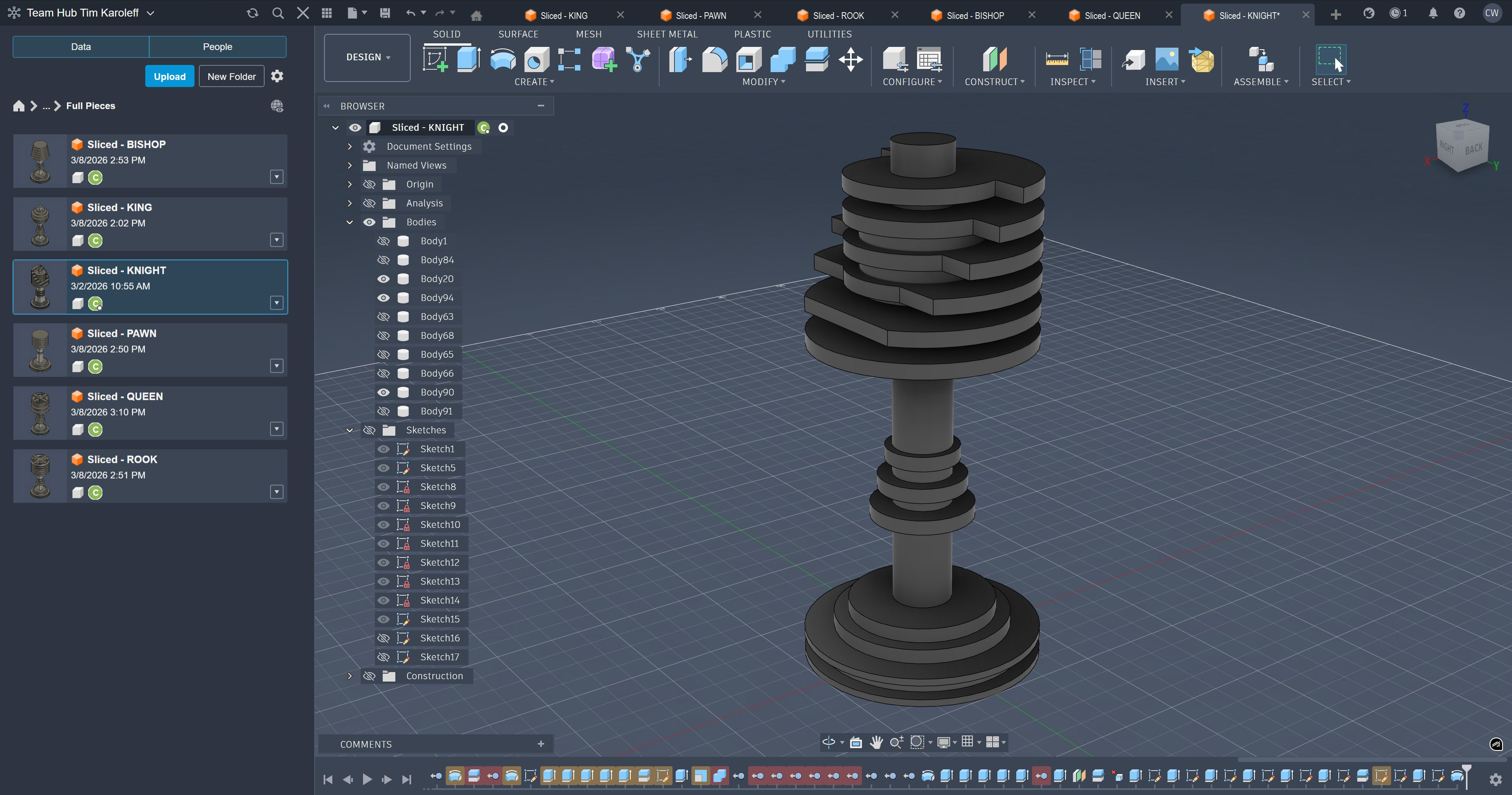The height and width of the screenshot is (795, 1512).
Task: Click the Upload button
Action: (170, 76)
